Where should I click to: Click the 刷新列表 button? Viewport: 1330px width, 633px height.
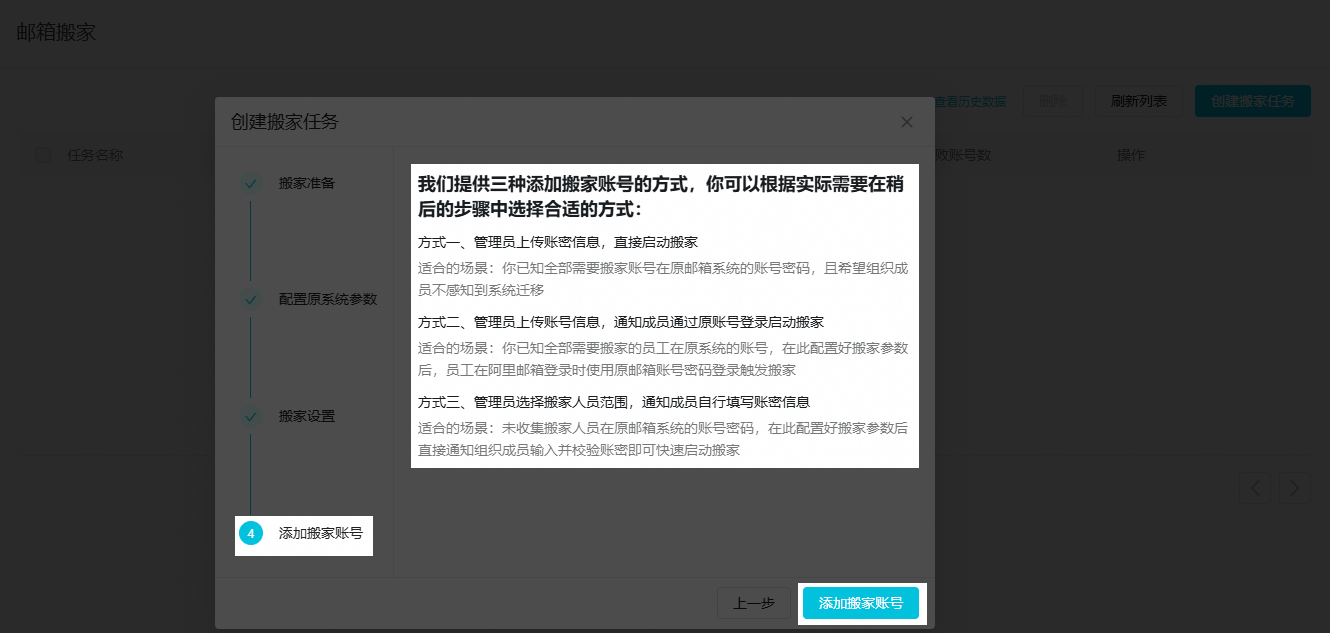click(x=1138, y=101)
